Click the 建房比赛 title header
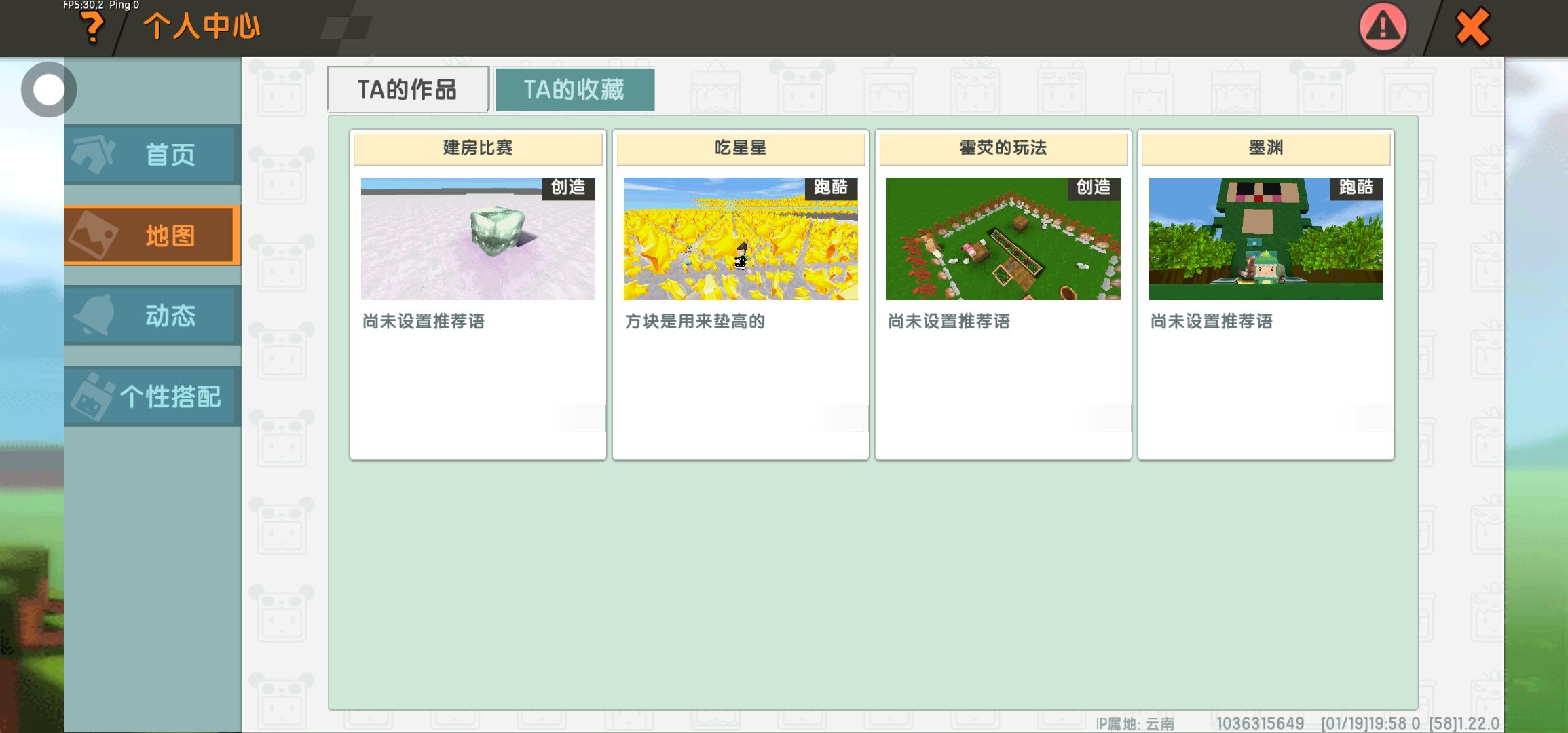Image resolution: width=1568 pixels, height=733 pixels. click(x=478, y=148)
